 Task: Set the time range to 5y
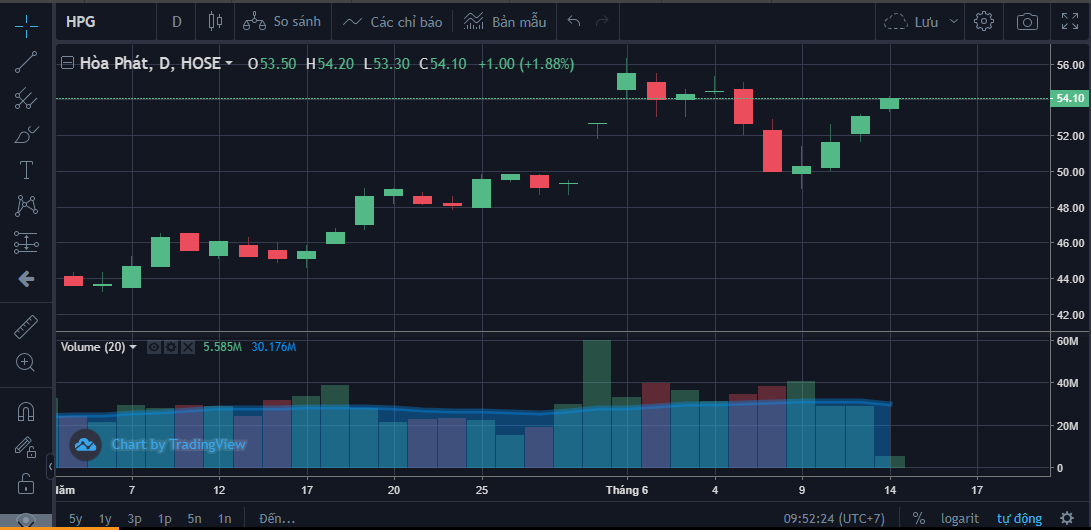pos(76,518)
